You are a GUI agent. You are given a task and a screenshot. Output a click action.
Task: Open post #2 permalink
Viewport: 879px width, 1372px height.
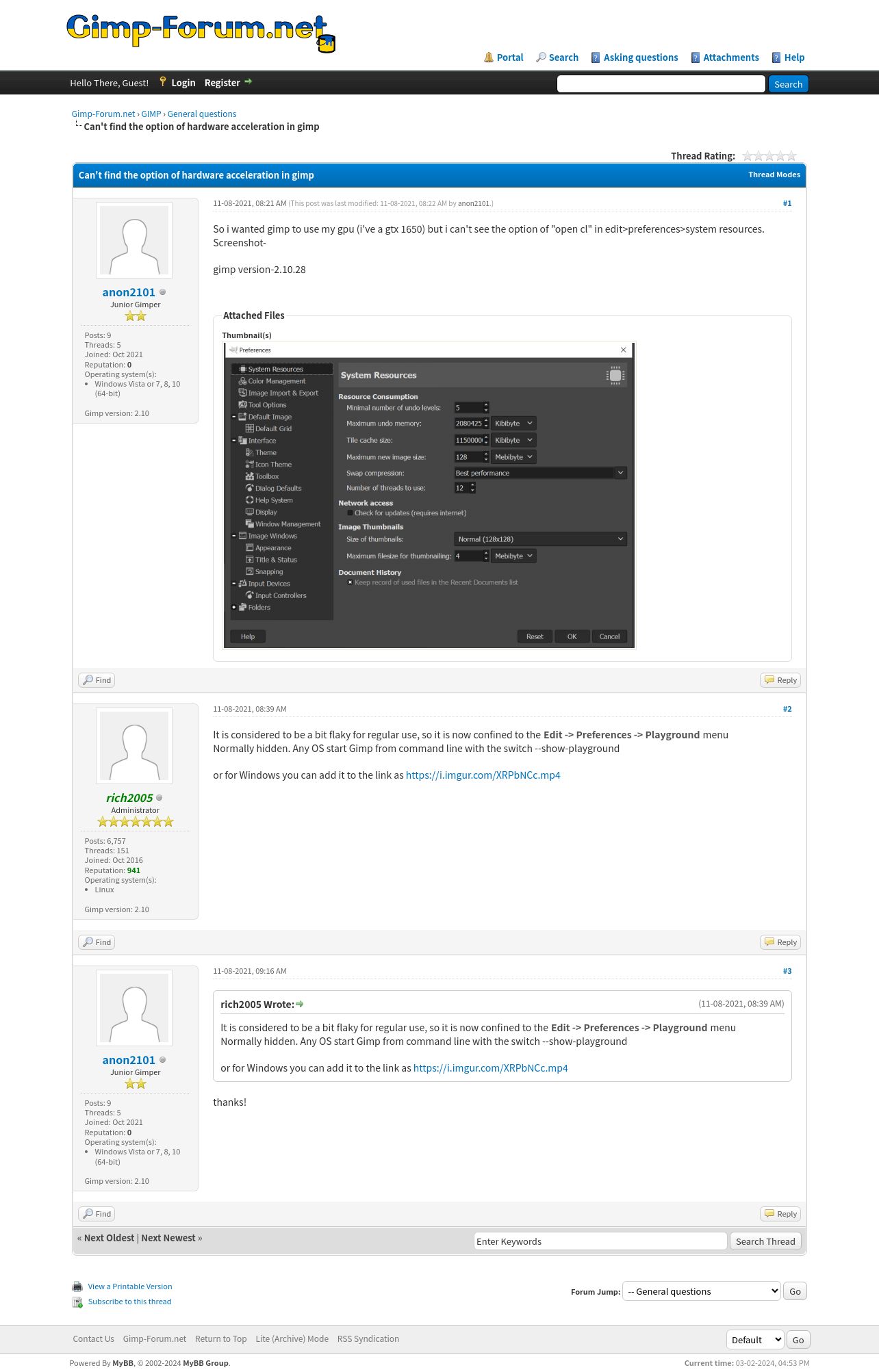[x=787, y=709]
